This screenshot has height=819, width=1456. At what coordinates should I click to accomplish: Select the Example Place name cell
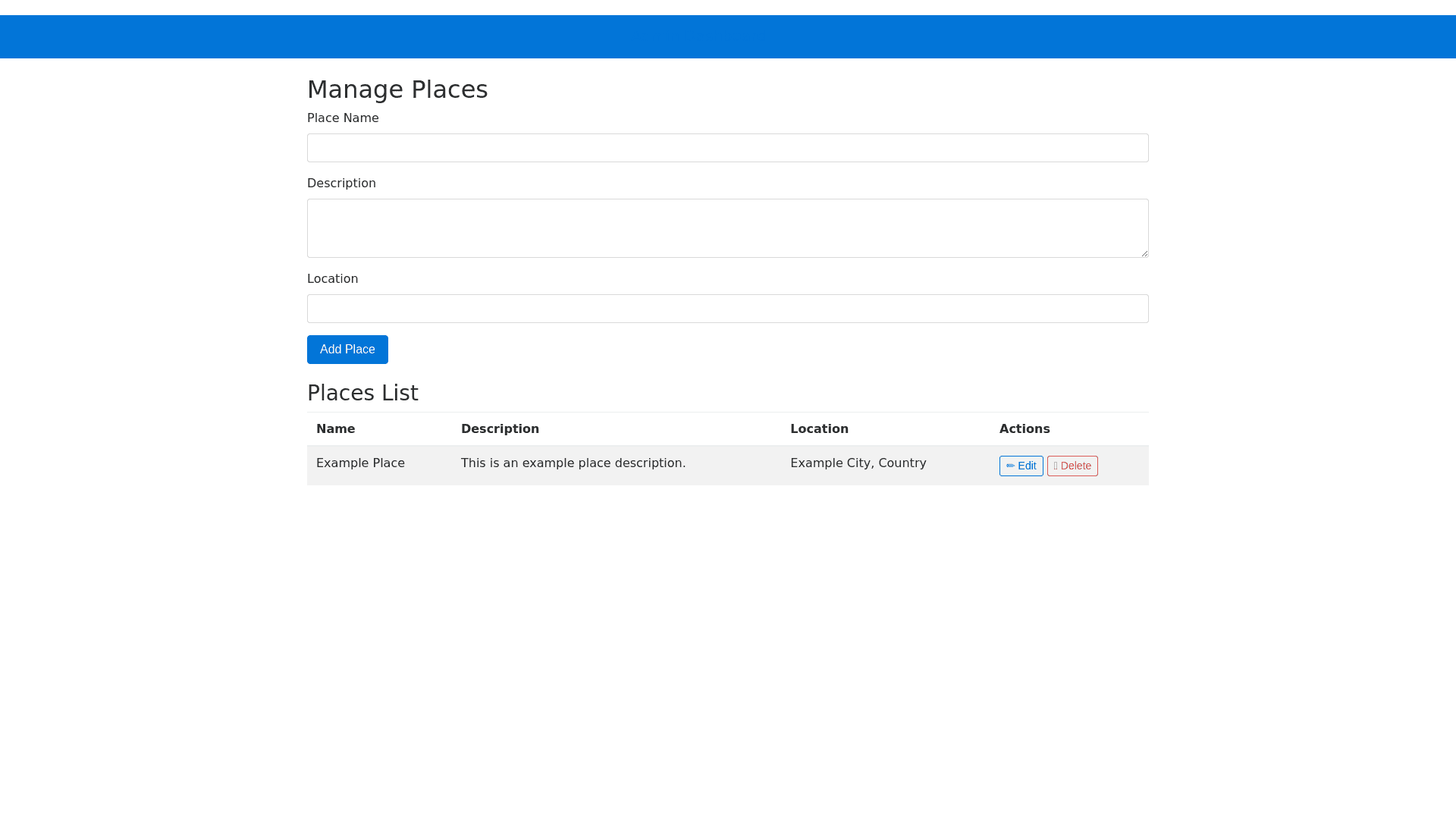click(x=360, y=463)
